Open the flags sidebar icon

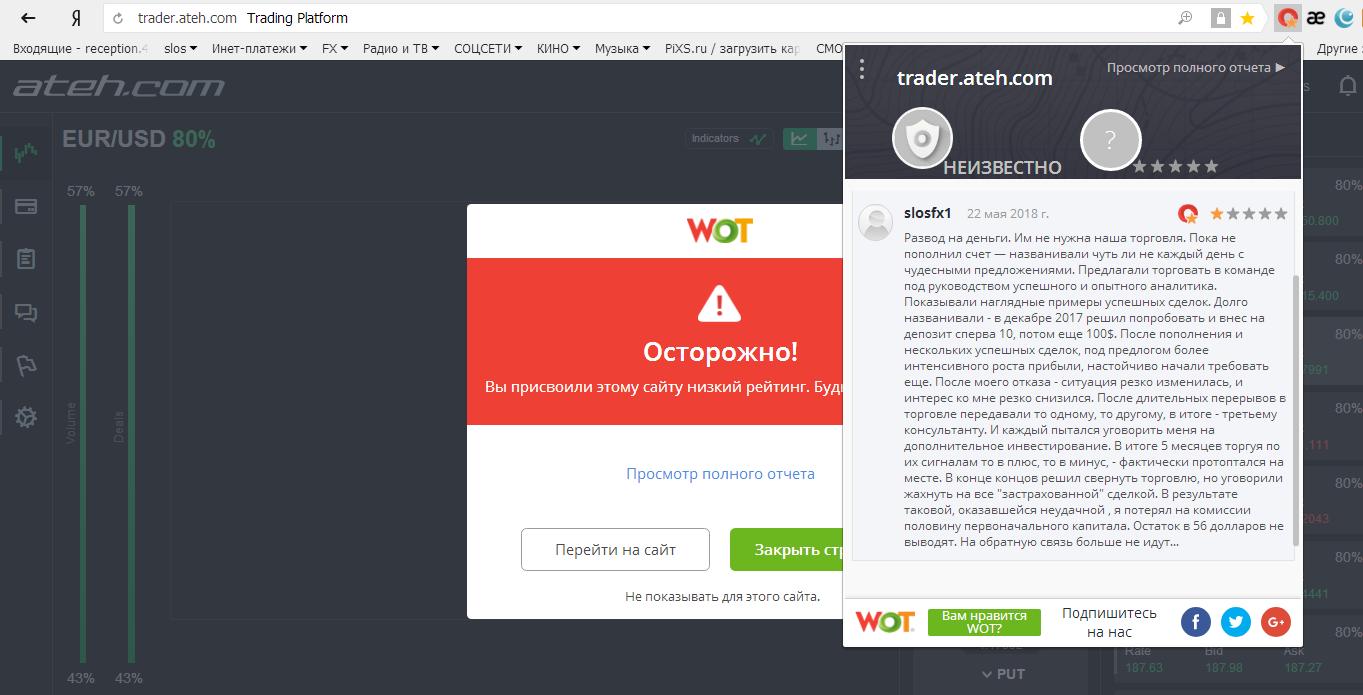click(26, 366)
